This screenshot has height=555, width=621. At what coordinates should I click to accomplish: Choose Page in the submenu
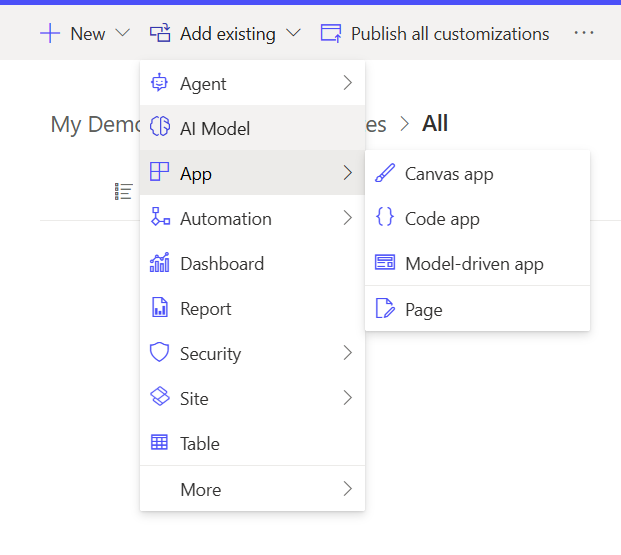point(477,309)
